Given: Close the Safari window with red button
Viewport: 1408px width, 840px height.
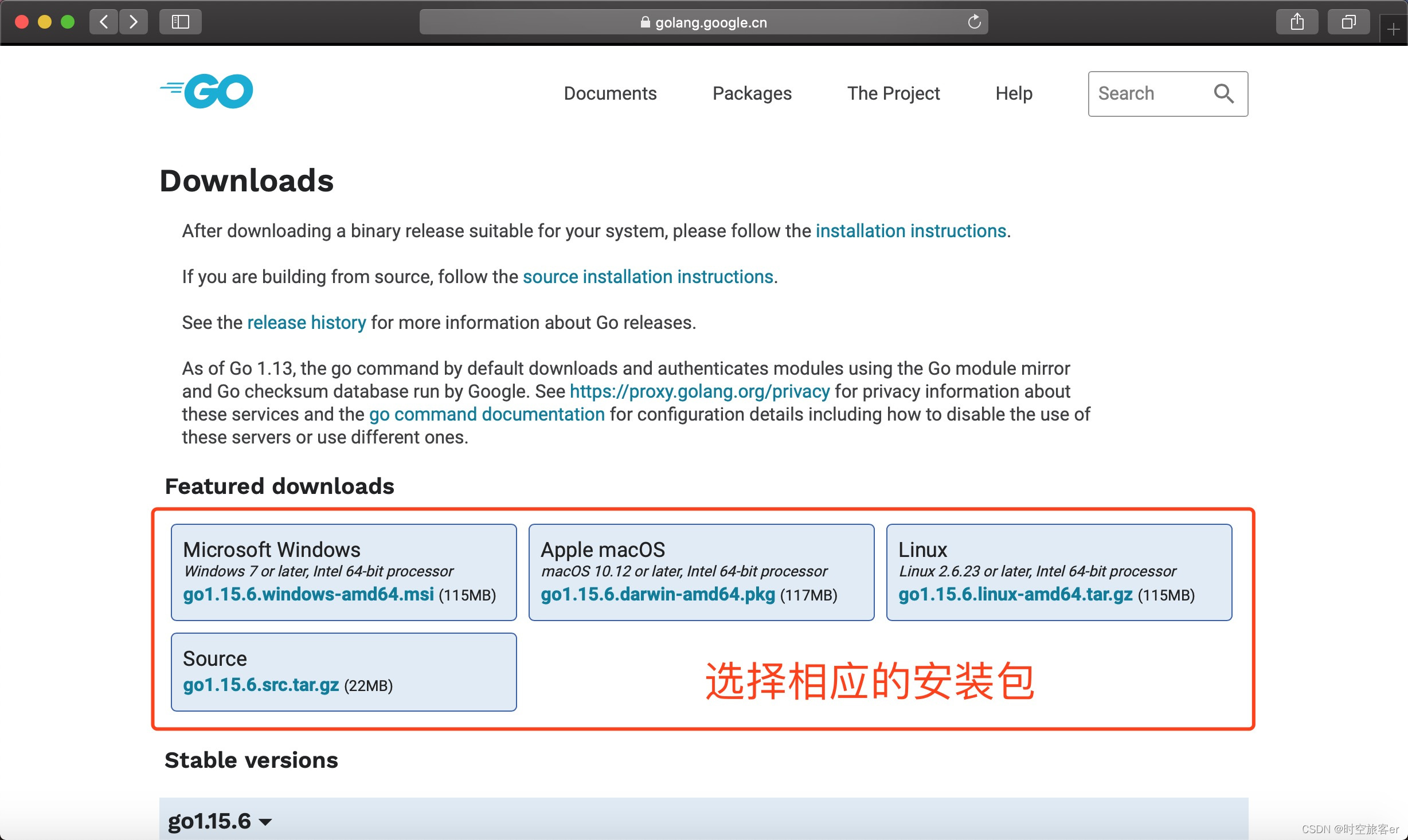Looking at the screenshot, I should pos(22,22).
